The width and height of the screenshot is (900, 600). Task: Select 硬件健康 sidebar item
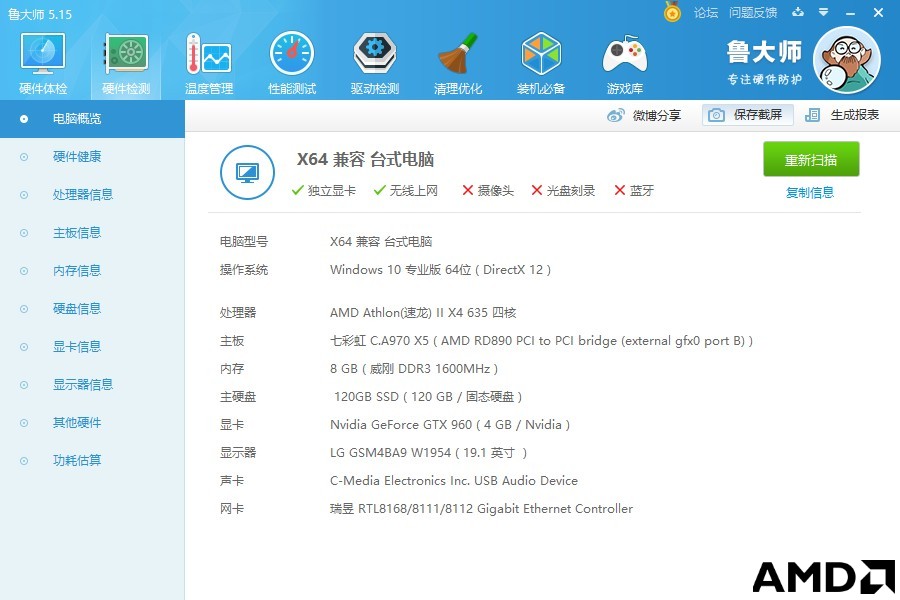(92, 157)
